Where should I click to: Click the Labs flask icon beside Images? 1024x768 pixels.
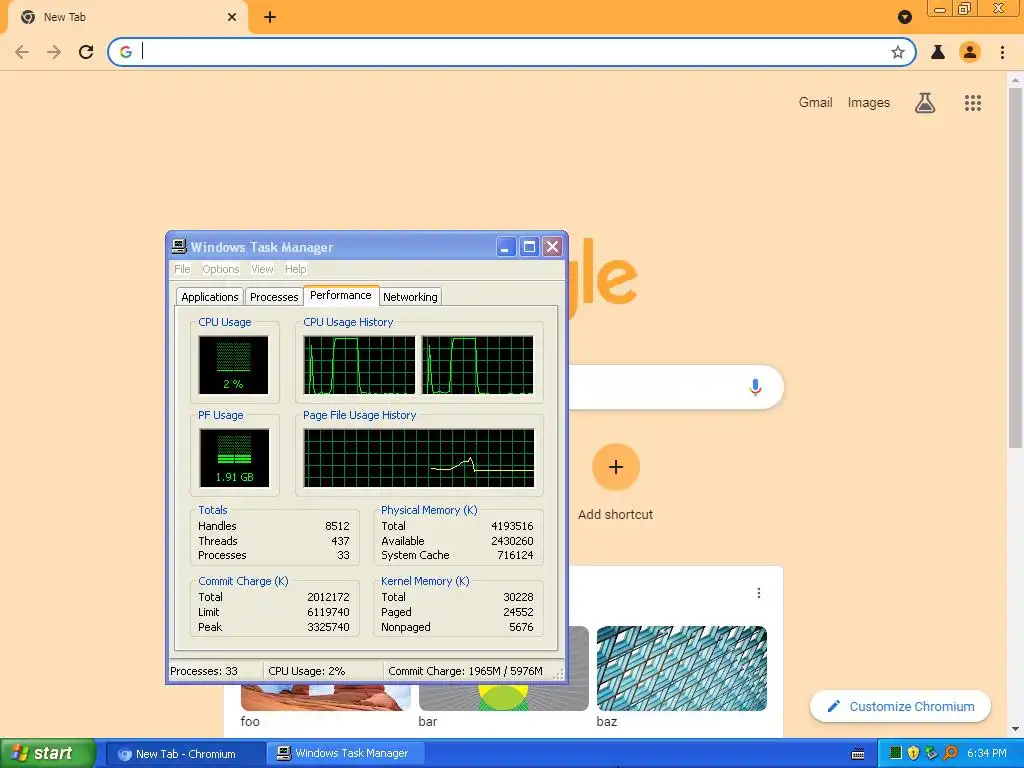click(x=925, y=103)
